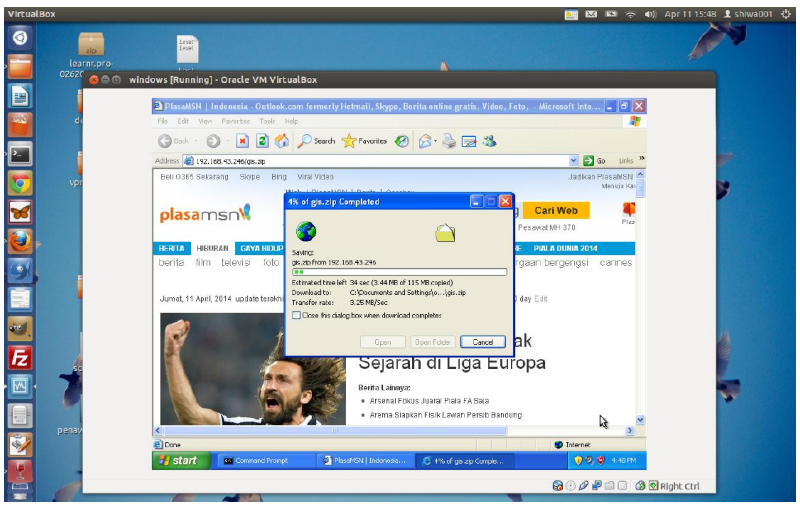Image resolution: width=800 pixels, height=506 pixels.
Task: Stop page loading with the red X icon
Action: [x=242, y=141]
